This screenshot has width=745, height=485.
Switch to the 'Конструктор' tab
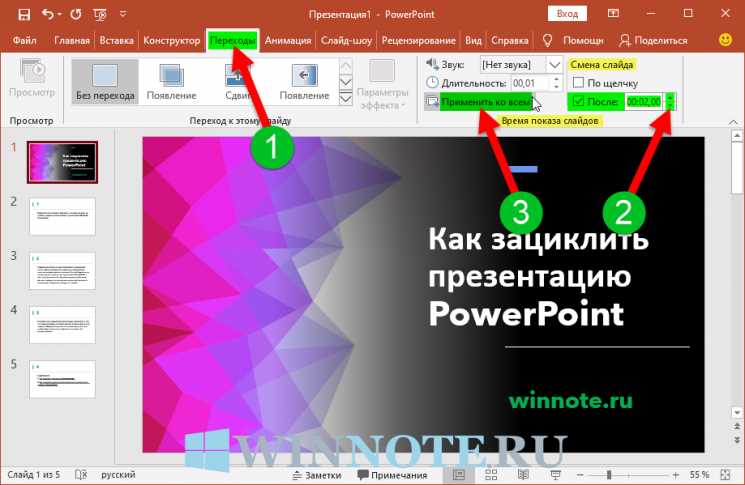[x=172, y=41]
